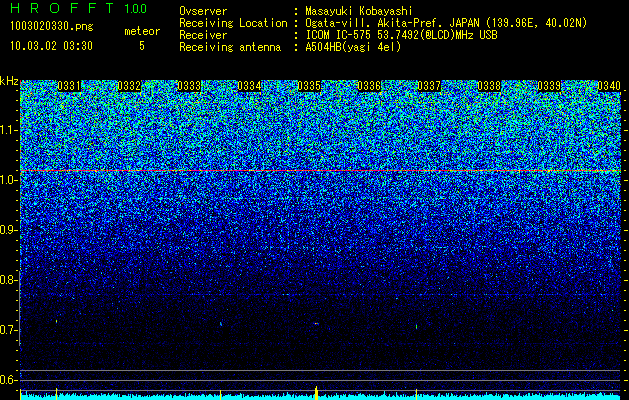This screenshot has width=629, height=400.
Task: Click the 0.9 frequency axis label
Action: [x=8, y=230]
